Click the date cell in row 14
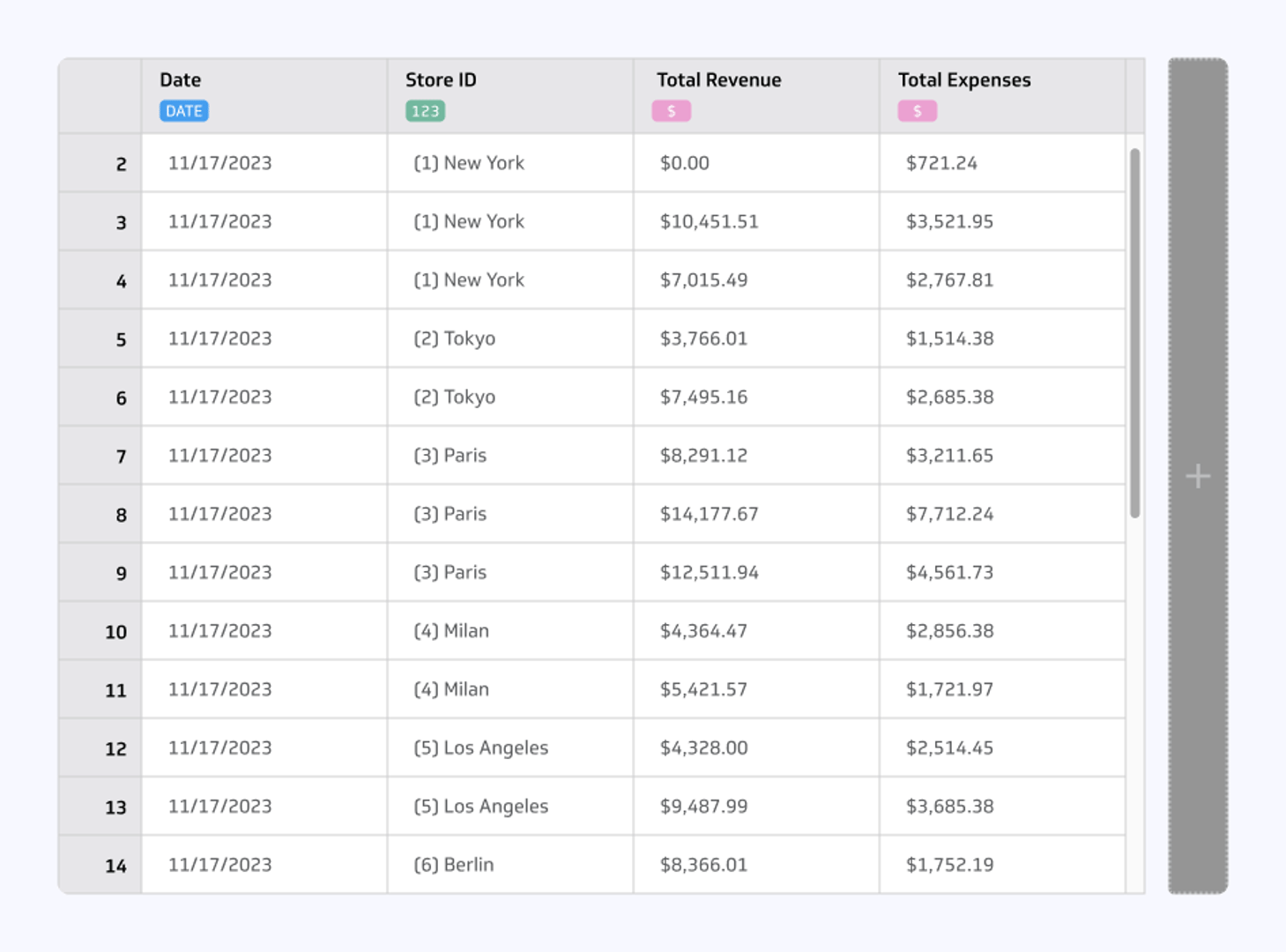Viewport: 1286px width, 952px height. (264, 865)
